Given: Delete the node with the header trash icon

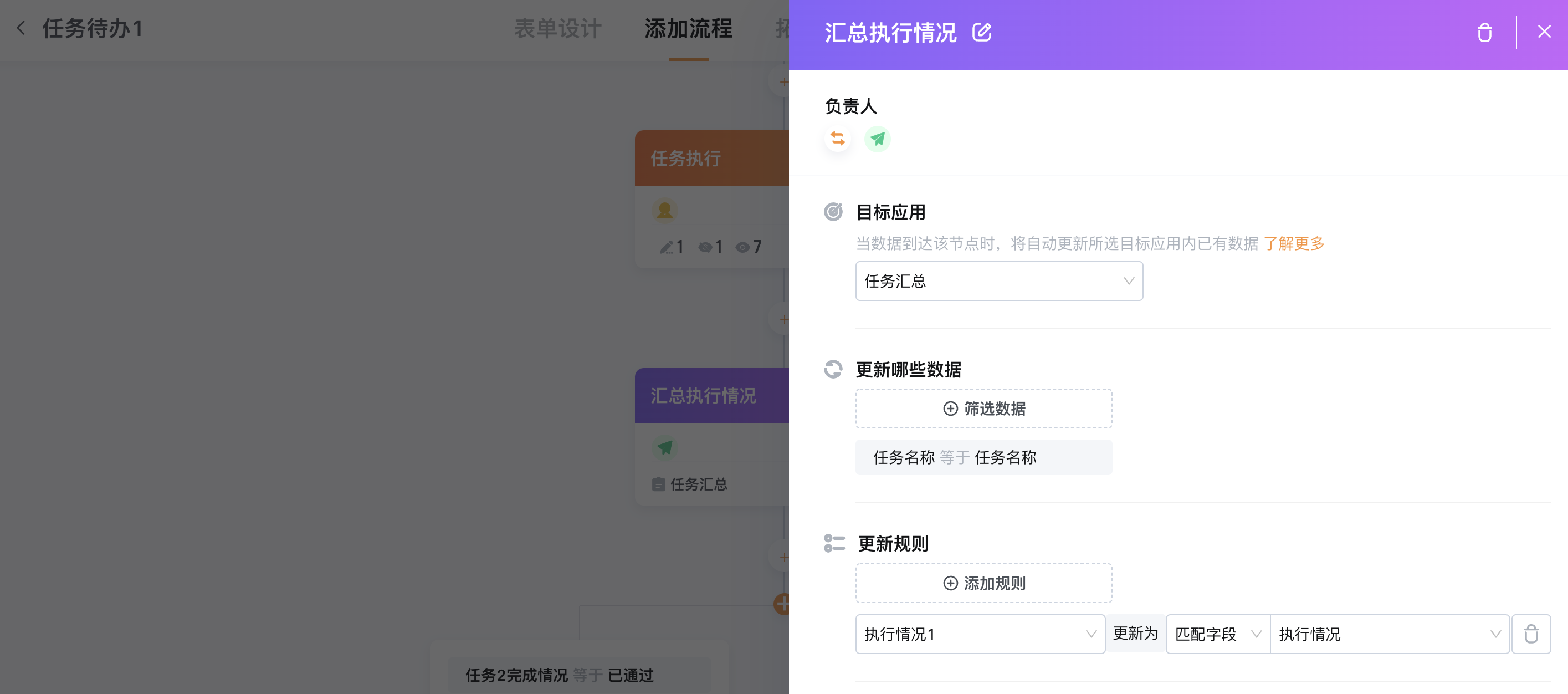Looking at the screenshot, I should point(1484,32).
